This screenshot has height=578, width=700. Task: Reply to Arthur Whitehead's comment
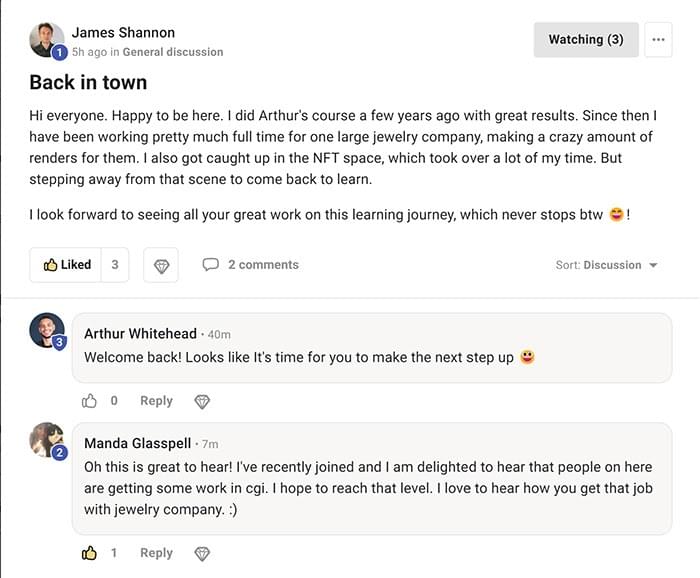click(156, 401)
